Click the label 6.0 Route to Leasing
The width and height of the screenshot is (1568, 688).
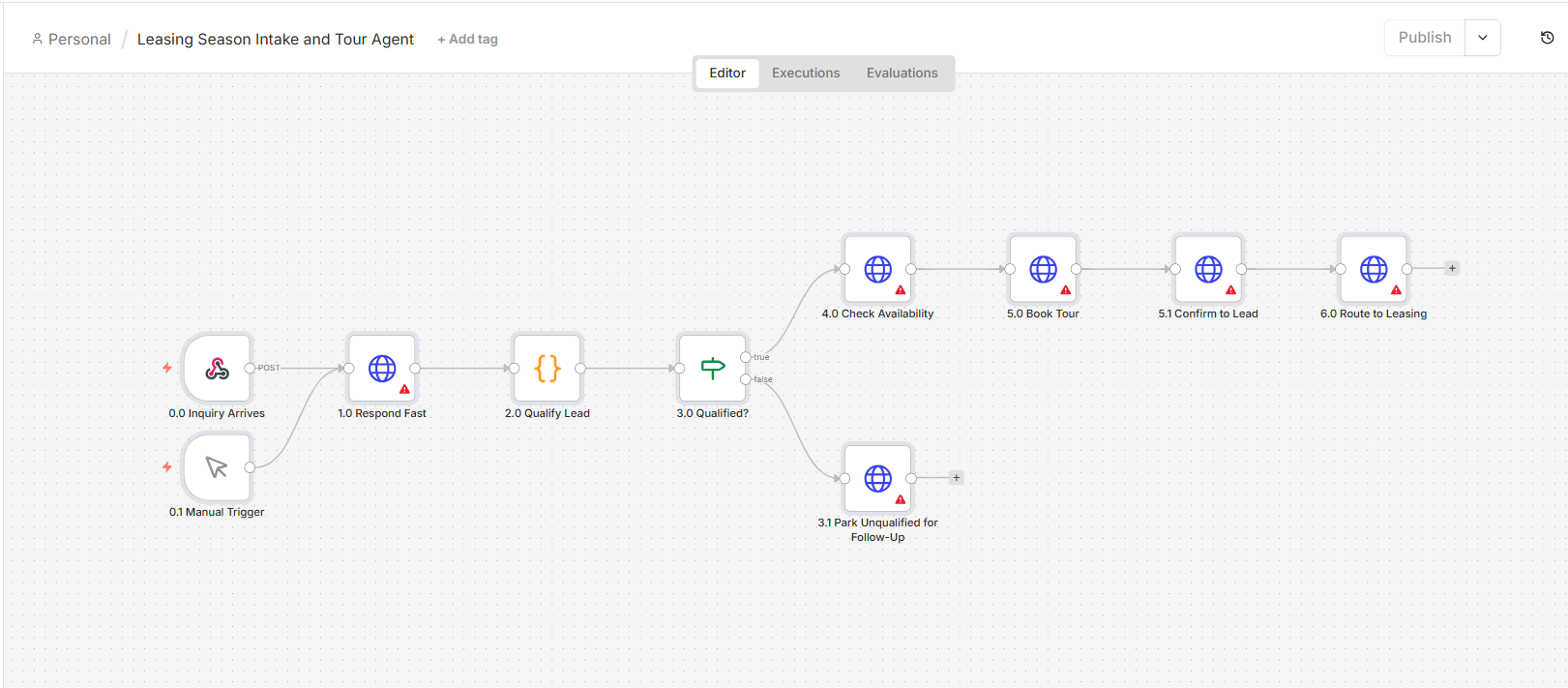[x=1374, y=314]
